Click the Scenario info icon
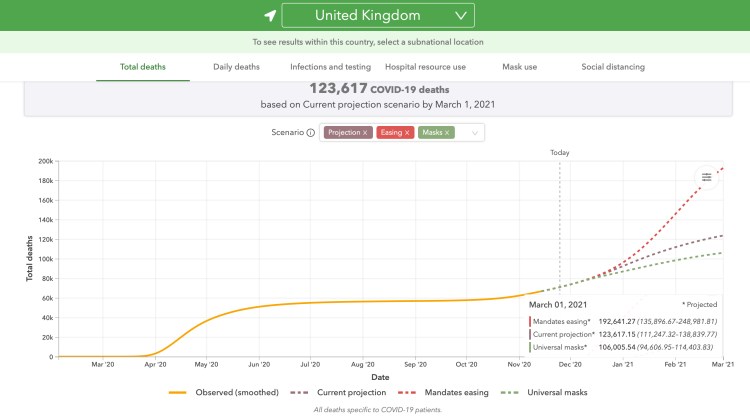 tap(310, 132)
